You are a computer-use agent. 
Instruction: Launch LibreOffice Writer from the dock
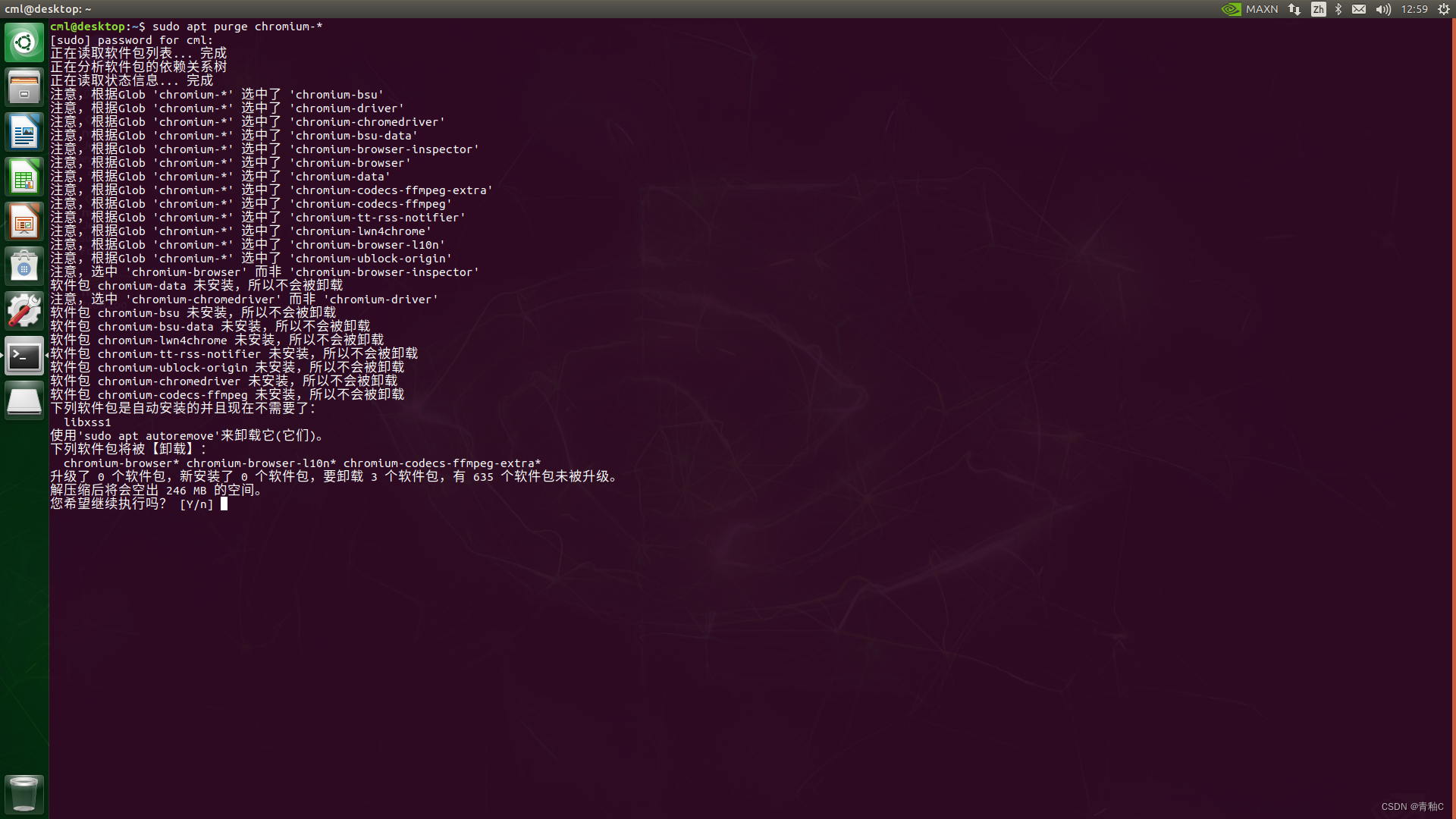coord(24,132)
